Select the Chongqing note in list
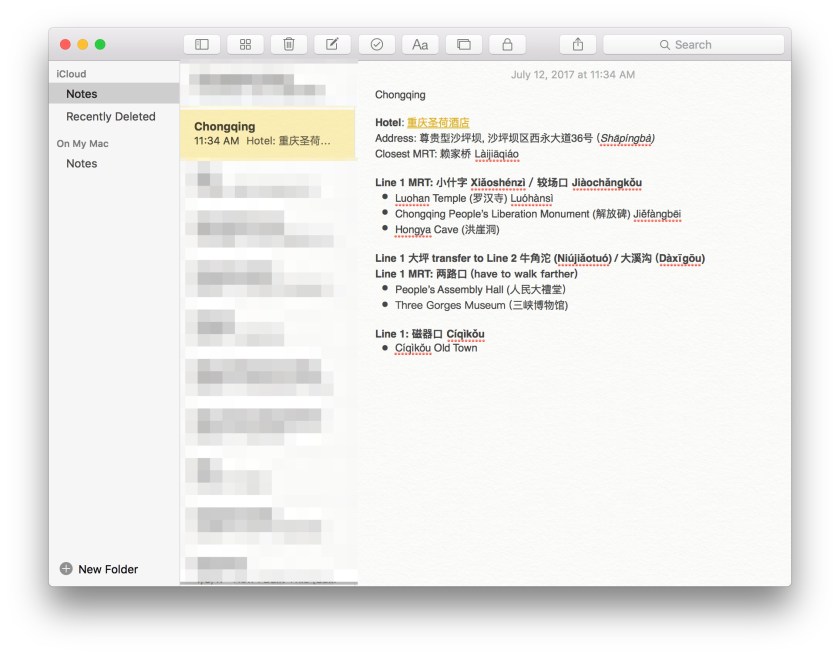This screenshot has height=656, width=840. click(x=268, y=134)
